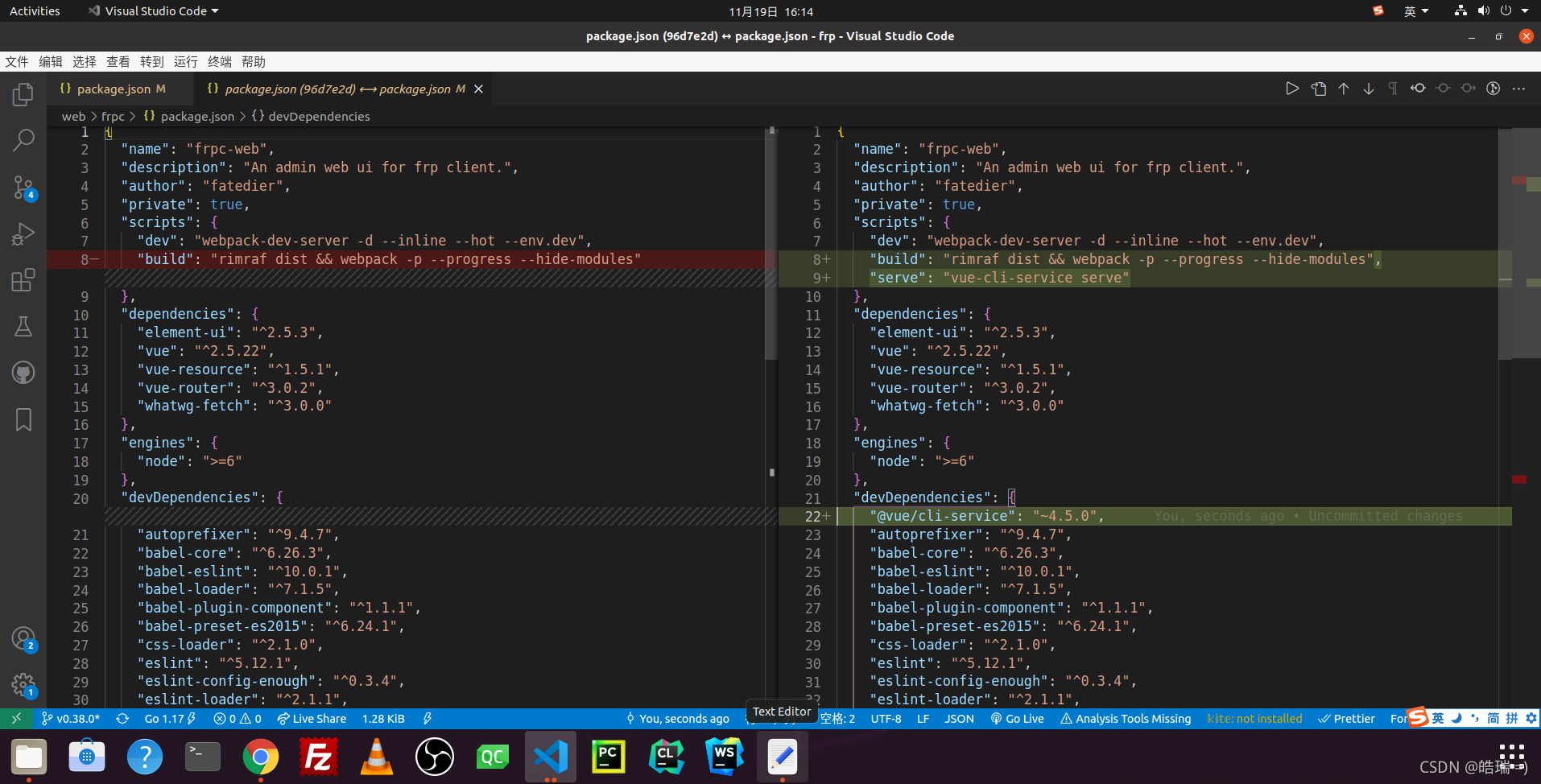Open Visual Studio Code app menu in top bar
Screen dimensions: 1541x784
[154, 11]
